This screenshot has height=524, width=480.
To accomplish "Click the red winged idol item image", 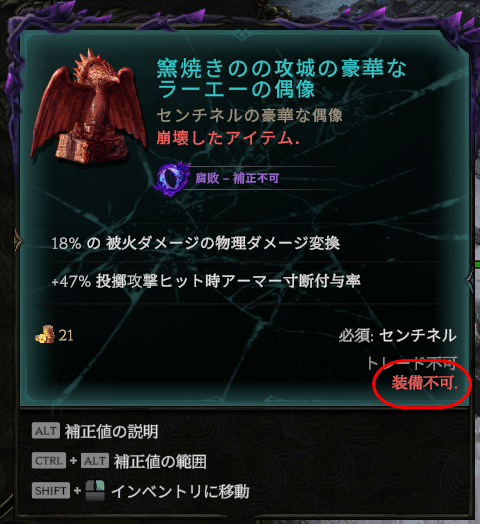I will tap(89, 108).
